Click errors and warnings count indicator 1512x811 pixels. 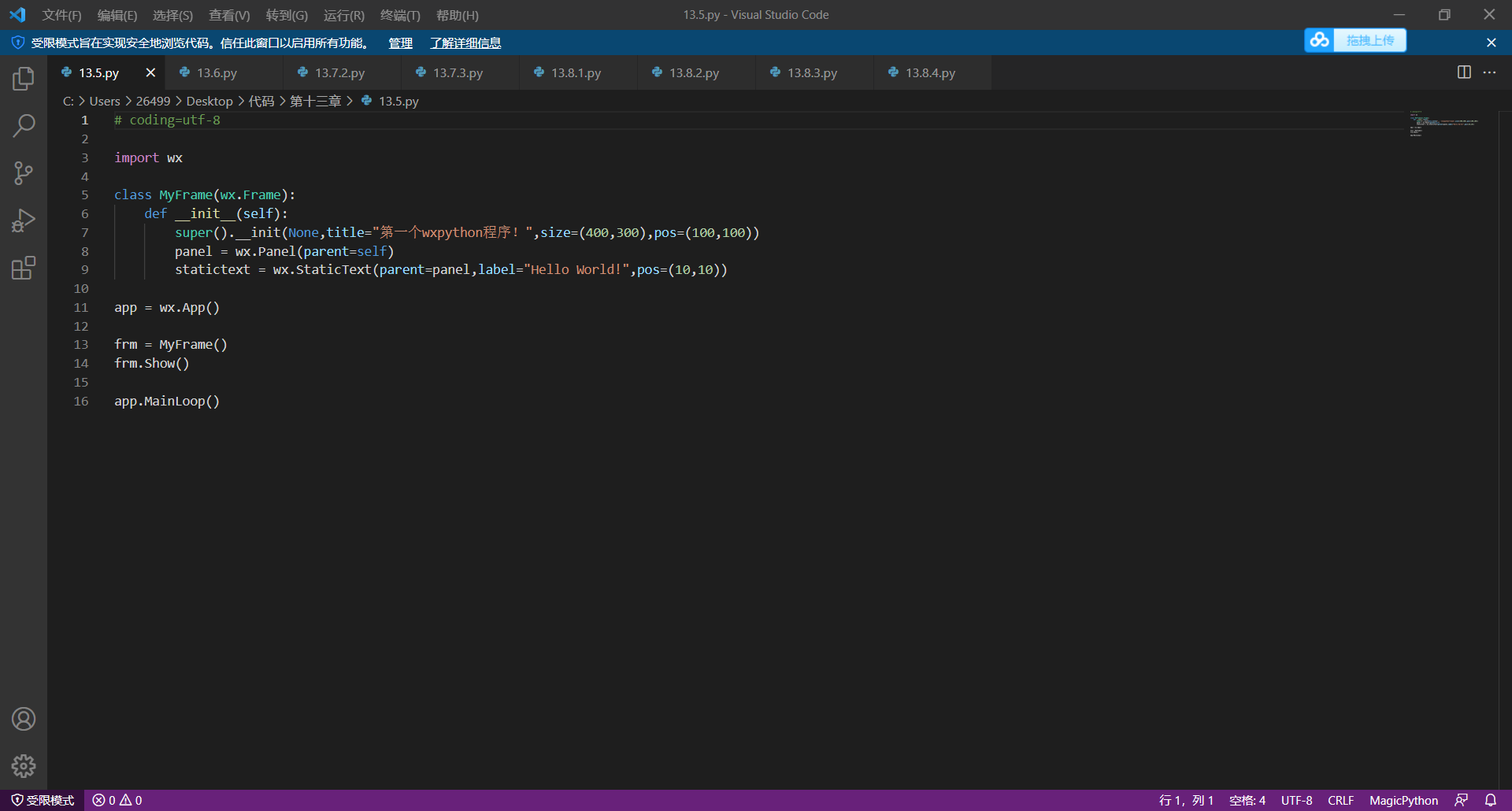(x=117, y=800)
